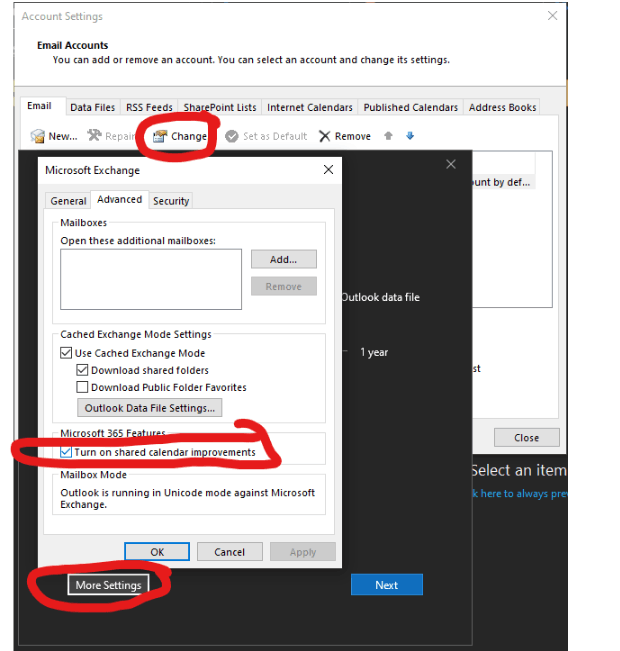Click the Add... mailbox button
This screenshot has height=651, width=620.
pyautogui.click(x=284, y=259)
